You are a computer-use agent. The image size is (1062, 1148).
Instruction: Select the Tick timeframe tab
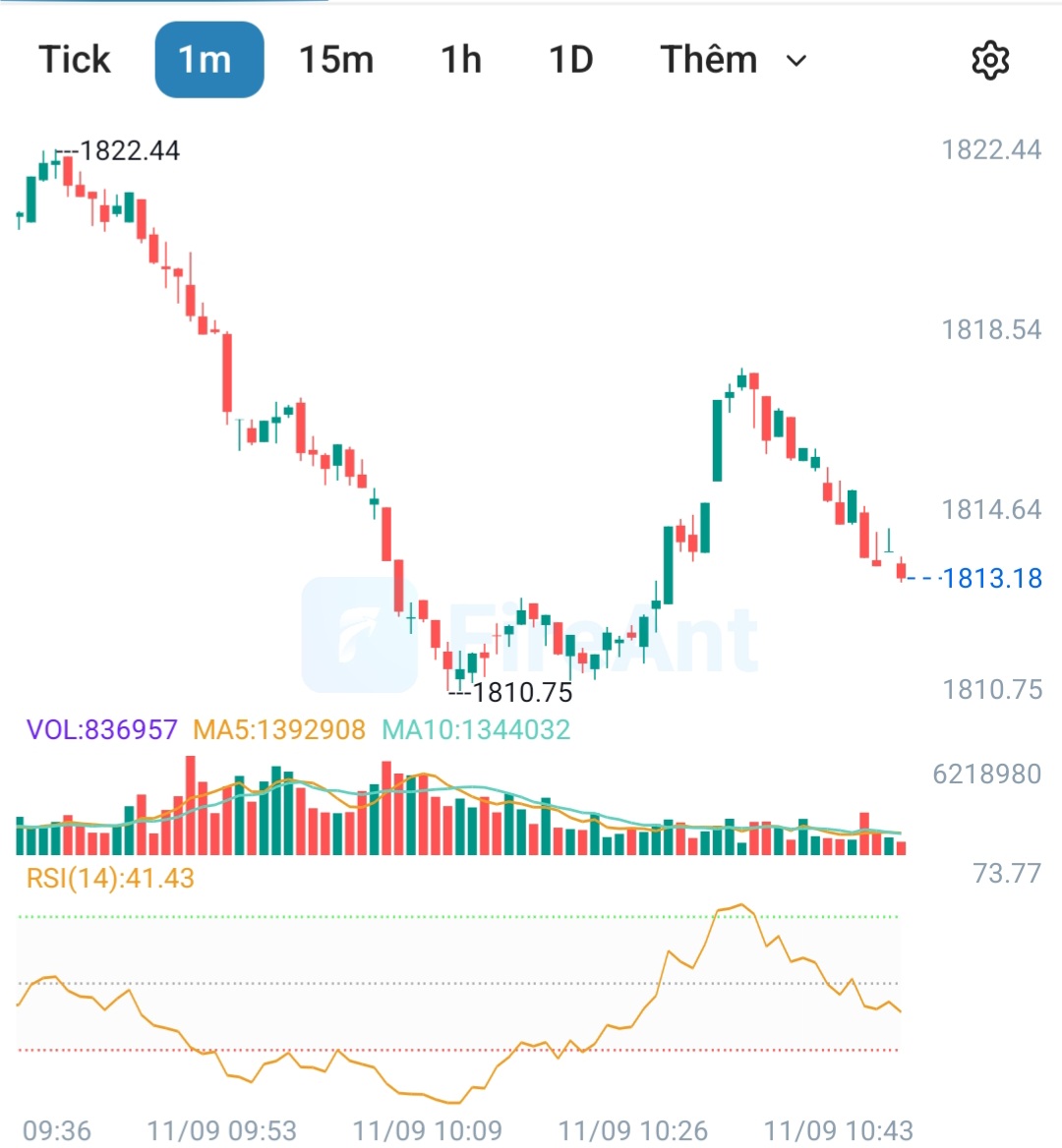(x=74, y=59)
